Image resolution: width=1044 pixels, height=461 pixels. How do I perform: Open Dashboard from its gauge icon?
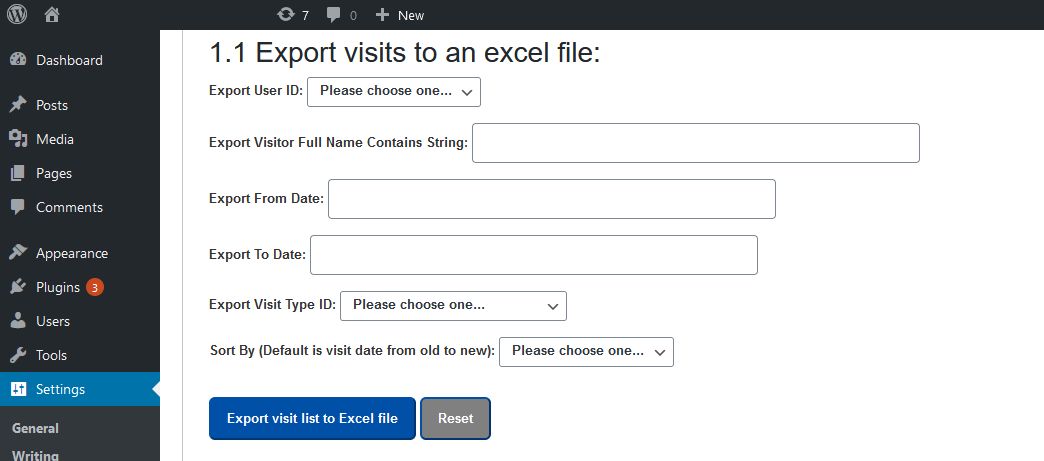[18, 60]
